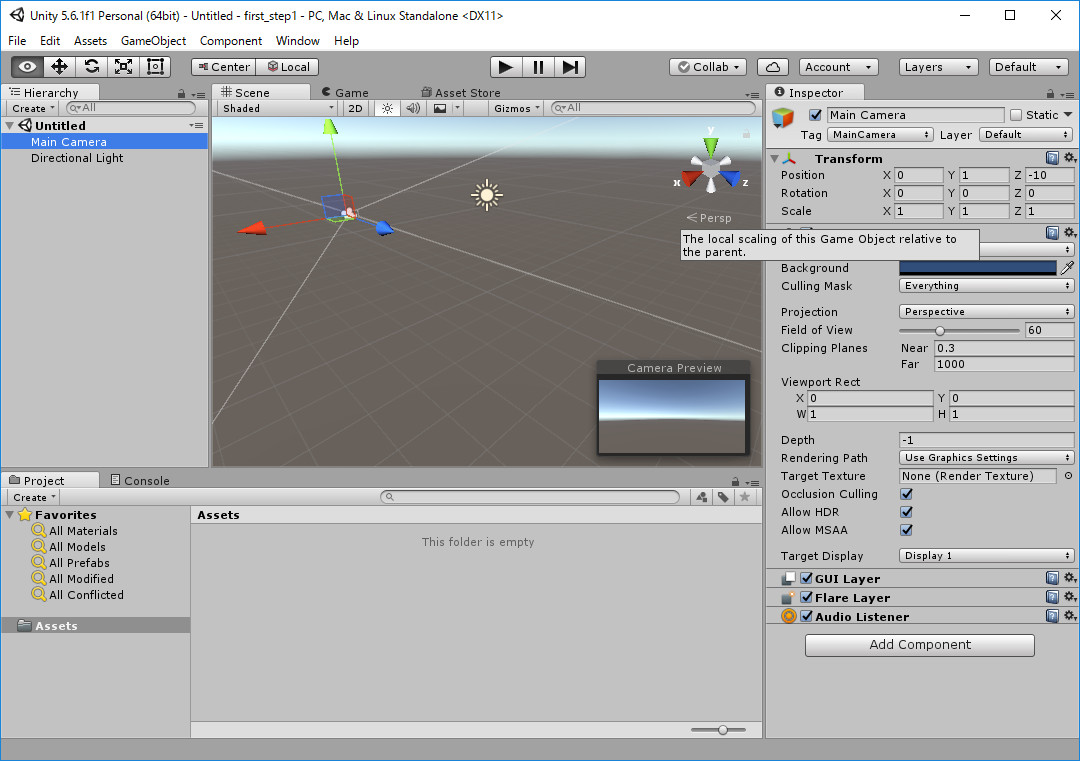This screenshot has width=1080, height=761.
Task: Disable the Allow HDR checkbox
Action: (907, 512)
